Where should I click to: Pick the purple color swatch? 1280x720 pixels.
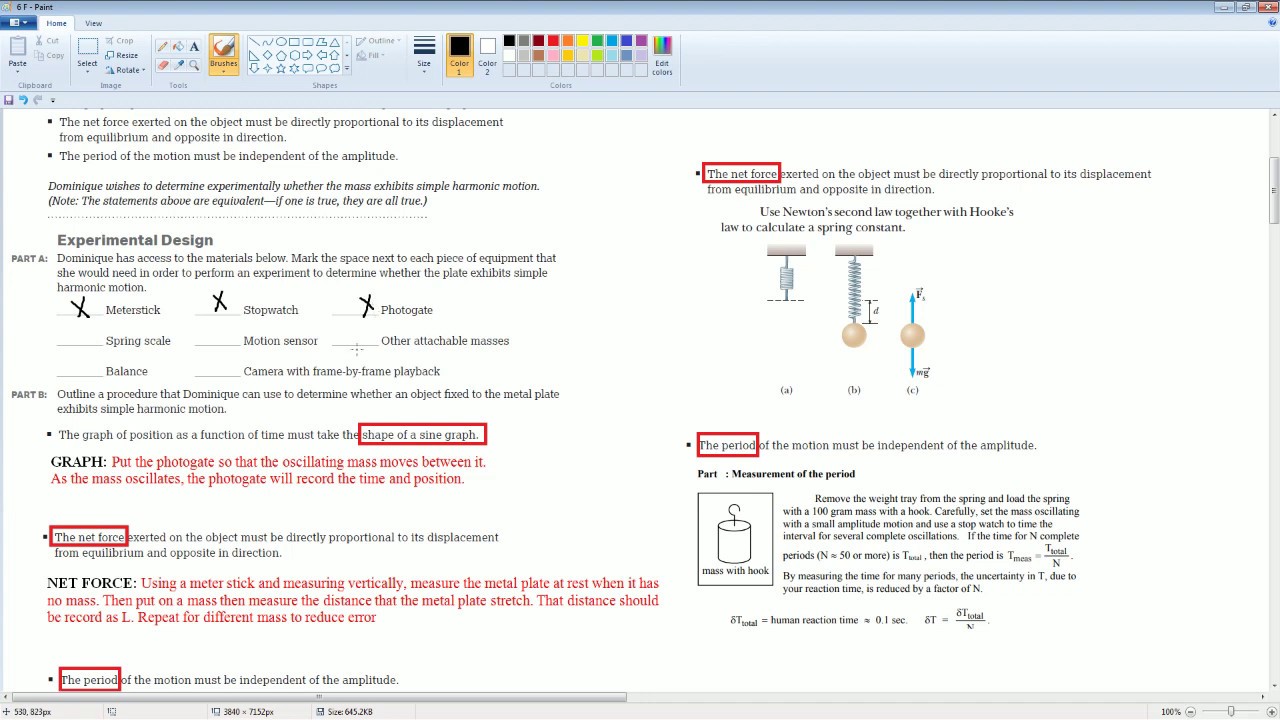tap(641, 41)
